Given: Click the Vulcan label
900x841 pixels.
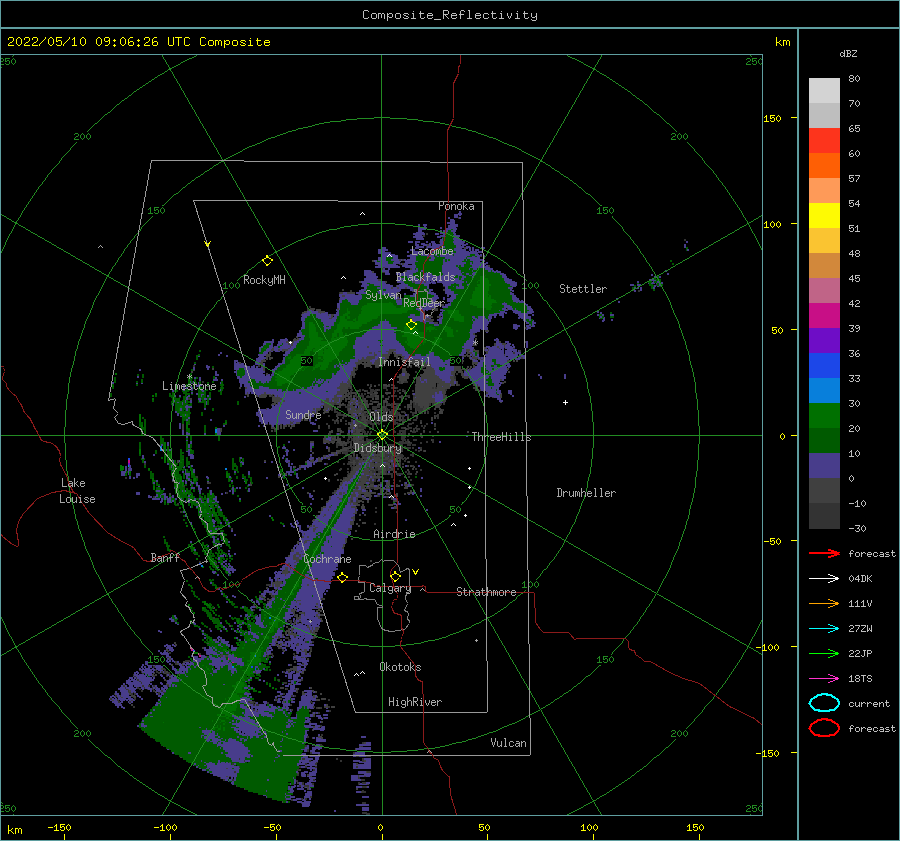Looking at the screenshot, I should coord(509,743).
